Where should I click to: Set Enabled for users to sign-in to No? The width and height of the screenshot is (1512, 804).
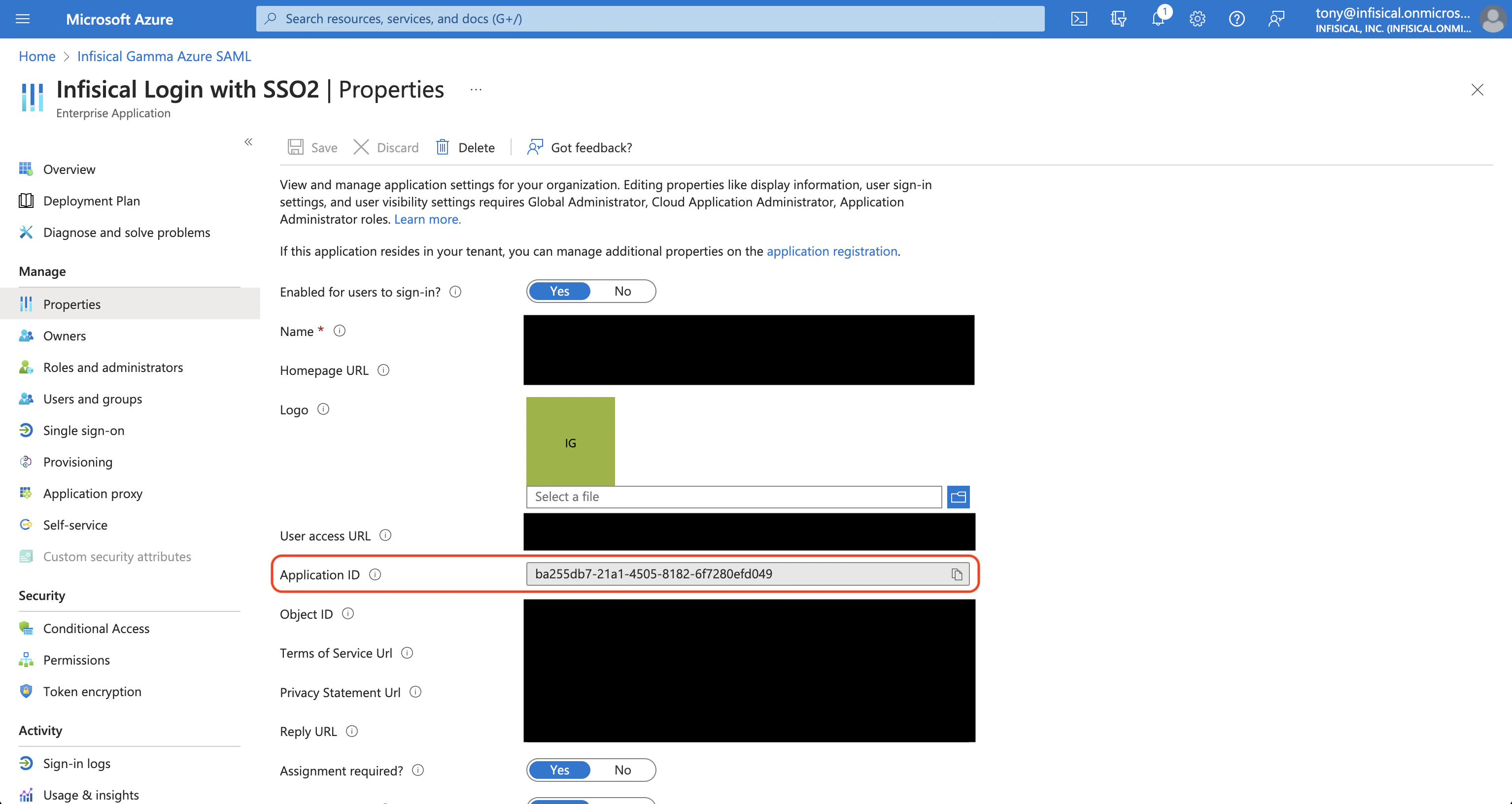point(623,291)
